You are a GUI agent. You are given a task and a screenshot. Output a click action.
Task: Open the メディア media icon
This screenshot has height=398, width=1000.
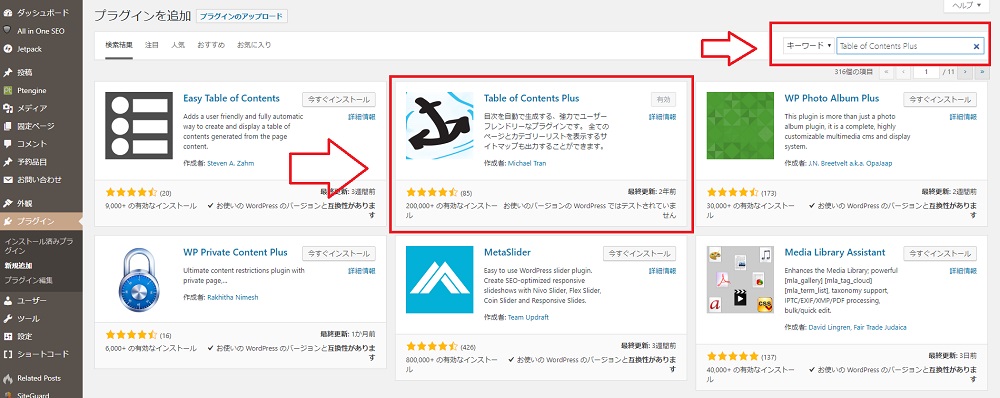[x=8, y=108]
